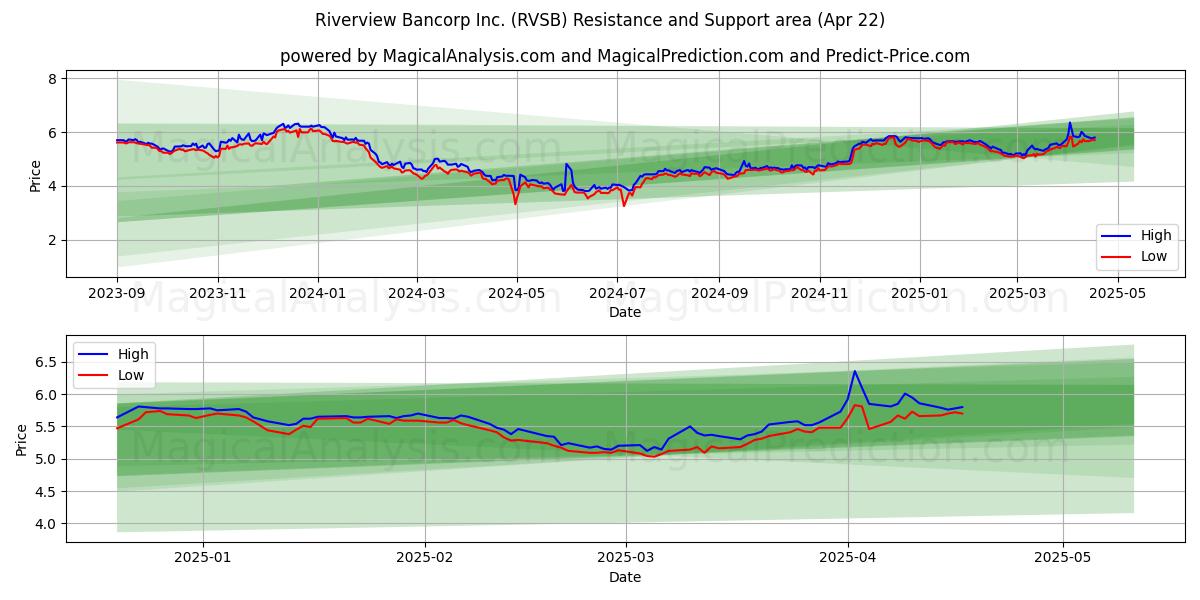Viewport: 1200px width, 600px height.
Task: Click the top chart '2024-03' date label
Action: point(417,294)
